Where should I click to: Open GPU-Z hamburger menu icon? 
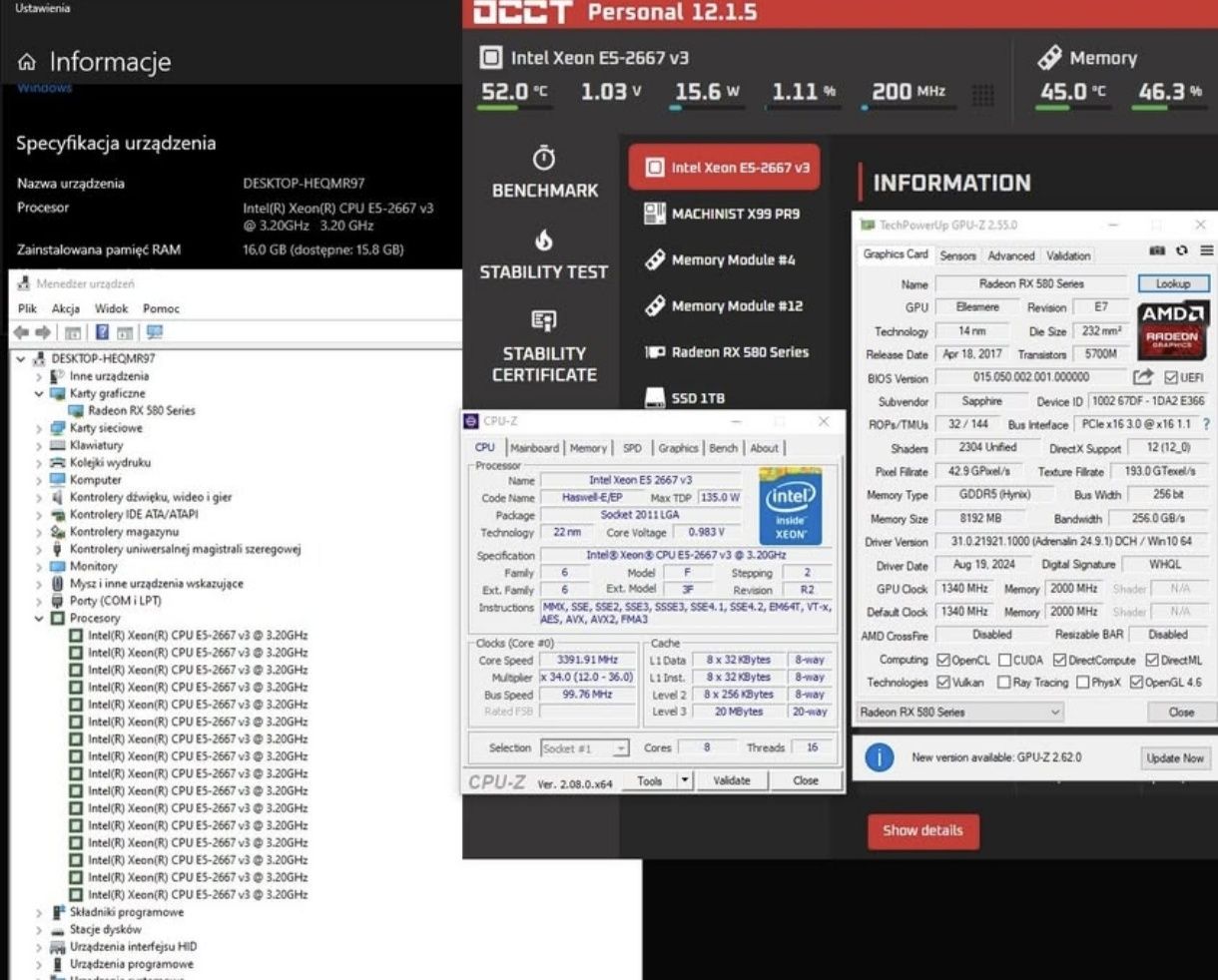point(1206,250)
